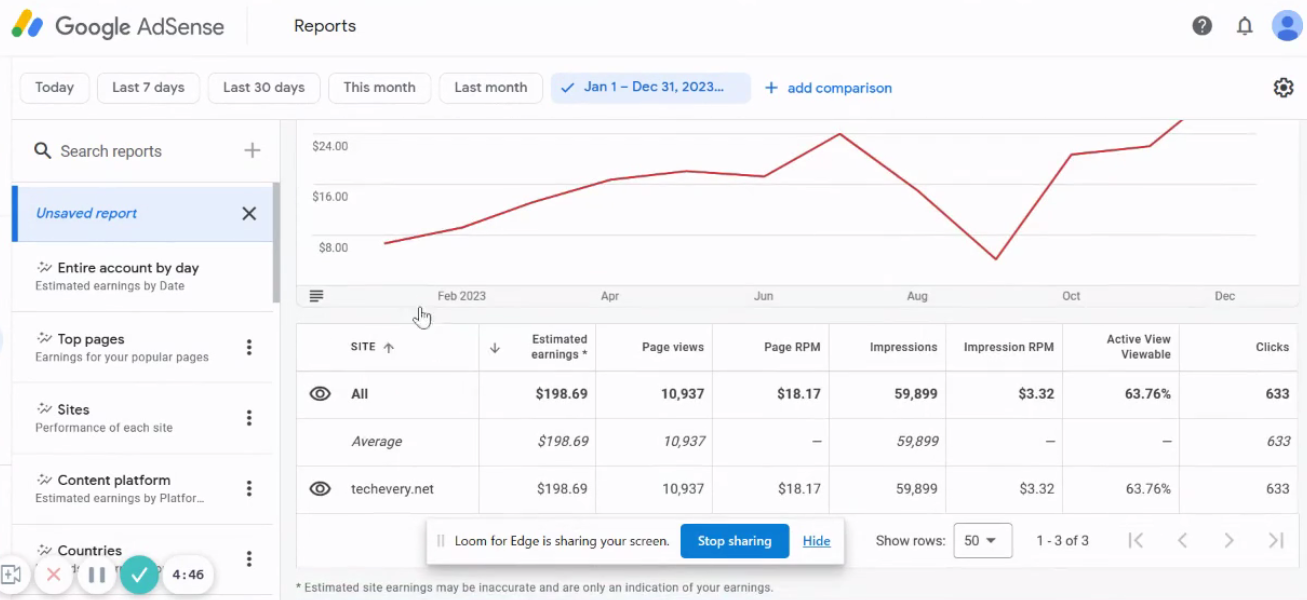Open the Help icon in the header
The image size is (1307, 600).
(1202, 26)
